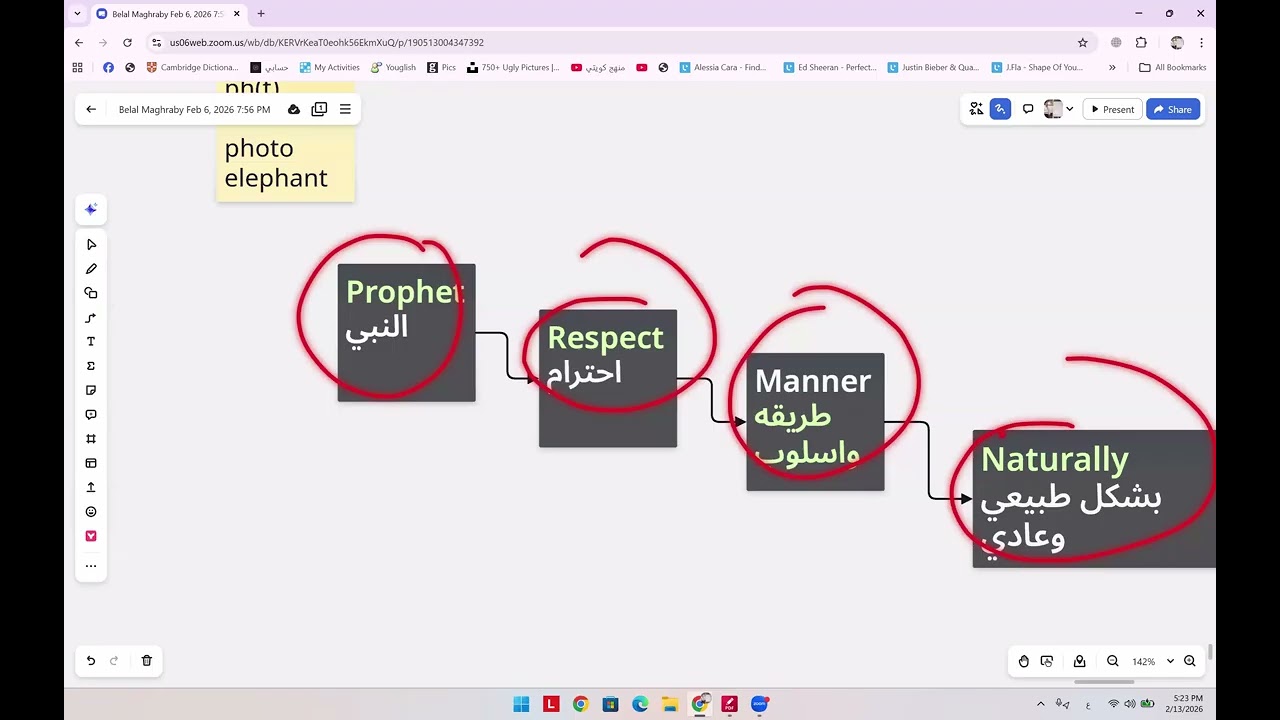
Task: Open a new browser tab
Action: [261, 14]
